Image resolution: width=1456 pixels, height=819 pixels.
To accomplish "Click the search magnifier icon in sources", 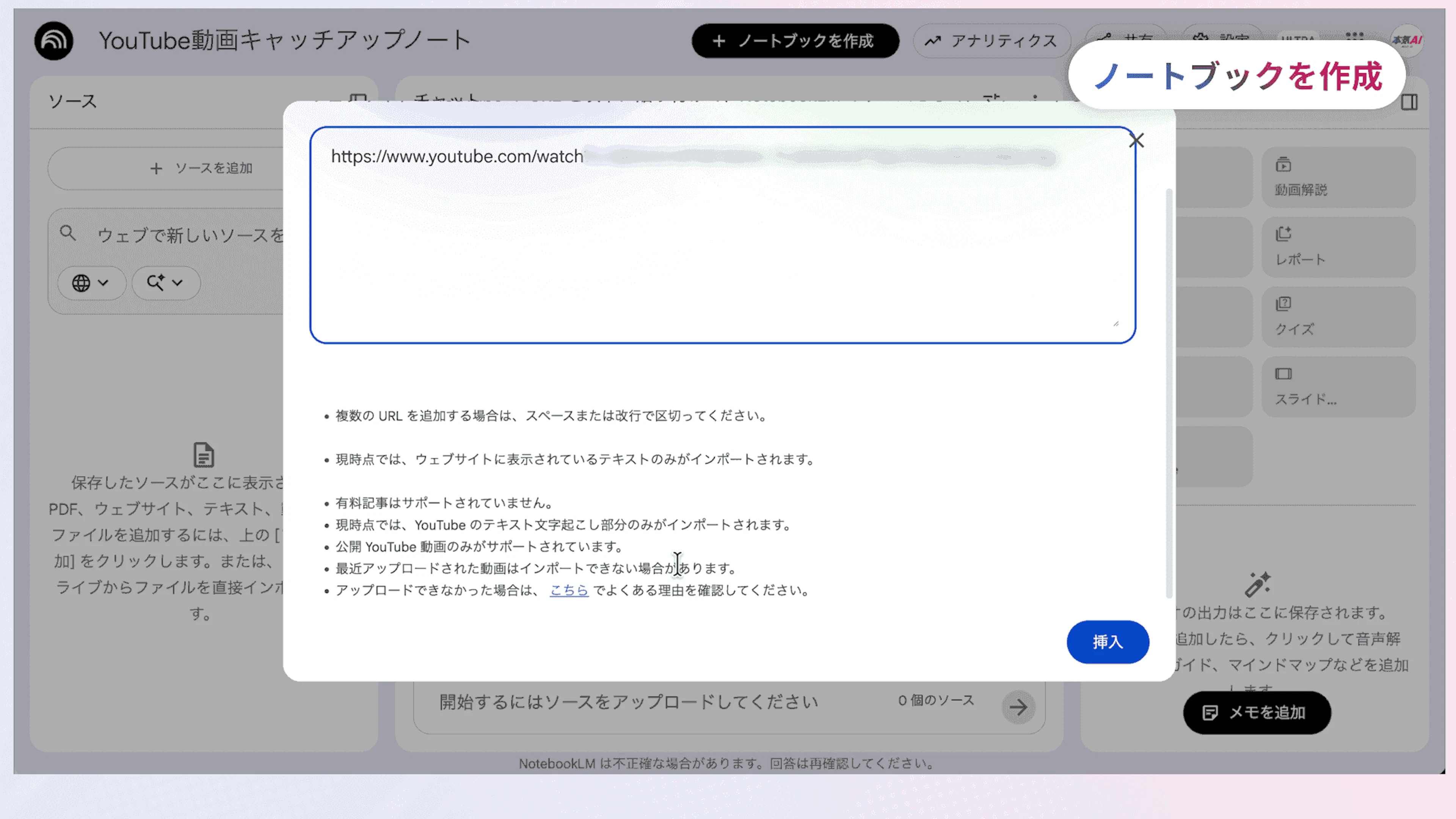I will pyautogui.click(x=68, y=233).
